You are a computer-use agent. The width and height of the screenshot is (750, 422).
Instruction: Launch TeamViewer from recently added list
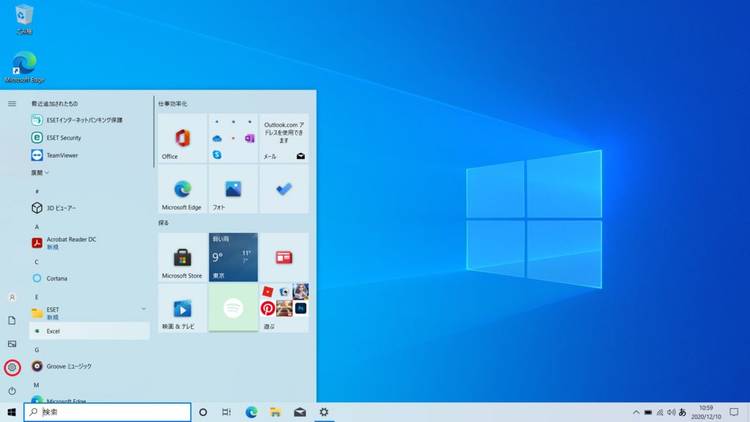pos(63,155)
